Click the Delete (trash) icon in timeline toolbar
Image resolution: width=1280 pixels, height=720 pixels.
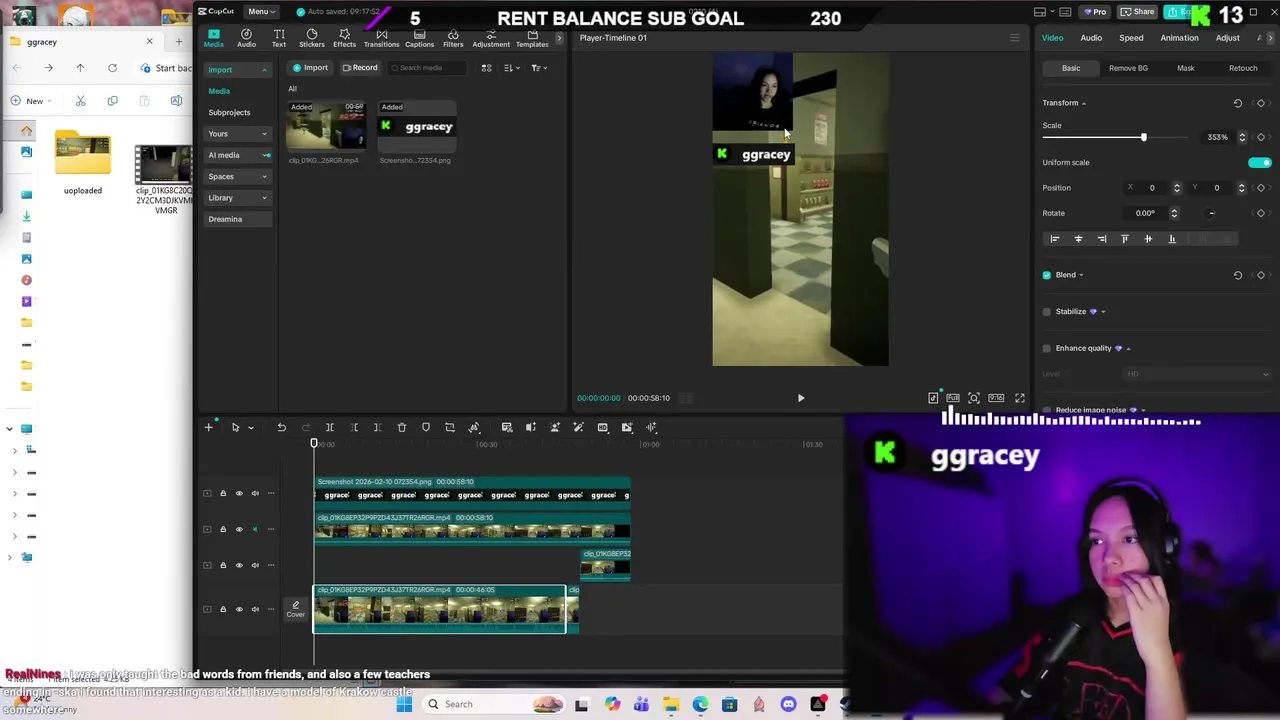tap(402, 428)
